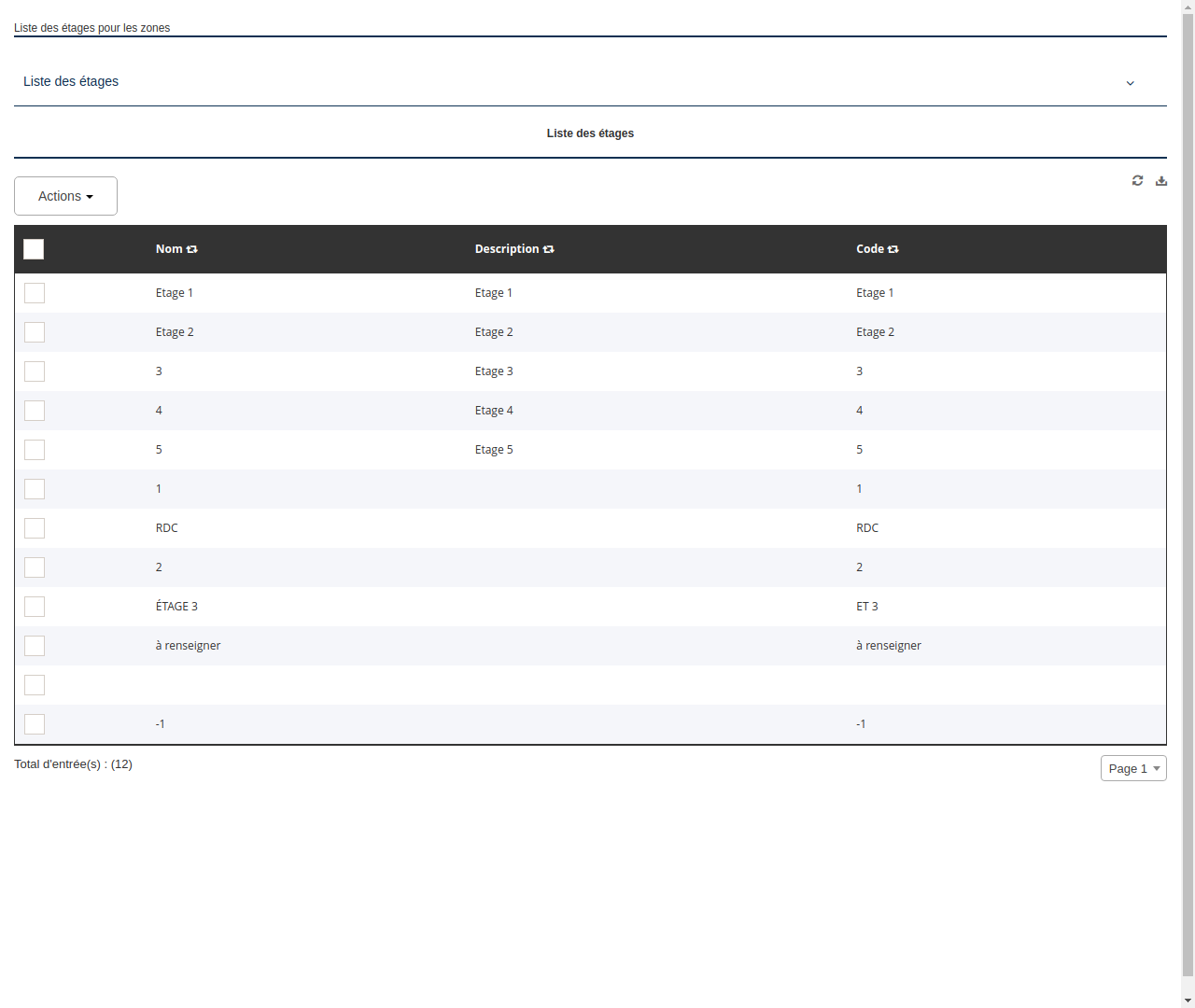This screenshot has height=1008, width=1195.
Task: Check the checkbox for the RDC row
Action: 35,528
